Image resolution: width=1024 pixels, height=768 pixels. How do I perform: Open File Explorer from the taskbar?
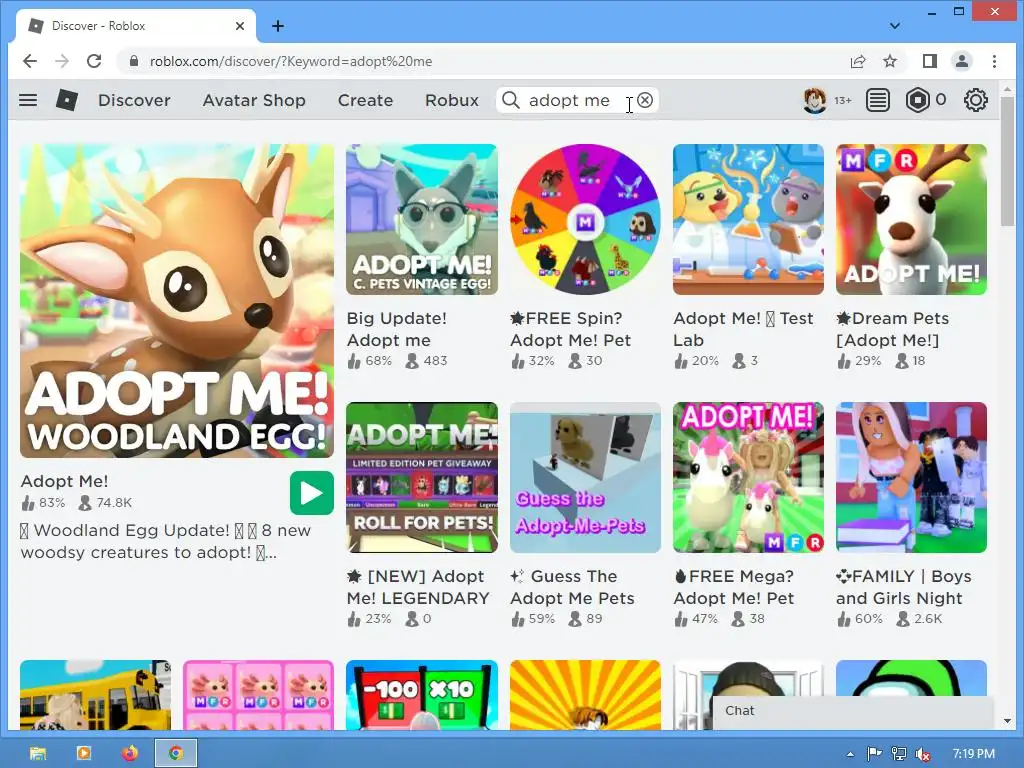point(38,753)
